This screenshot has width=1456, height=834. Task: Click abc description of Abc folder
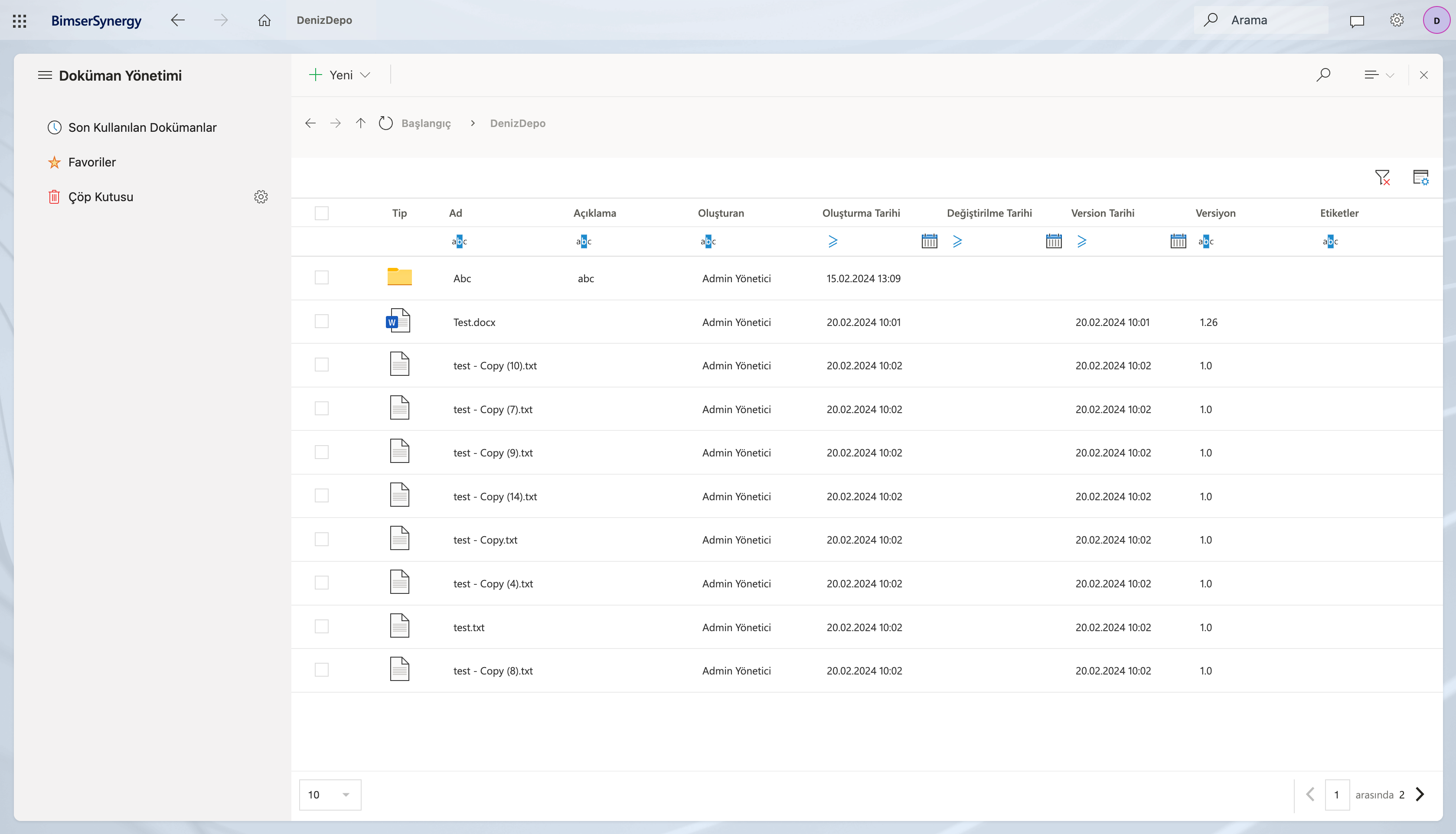(585, 278)
